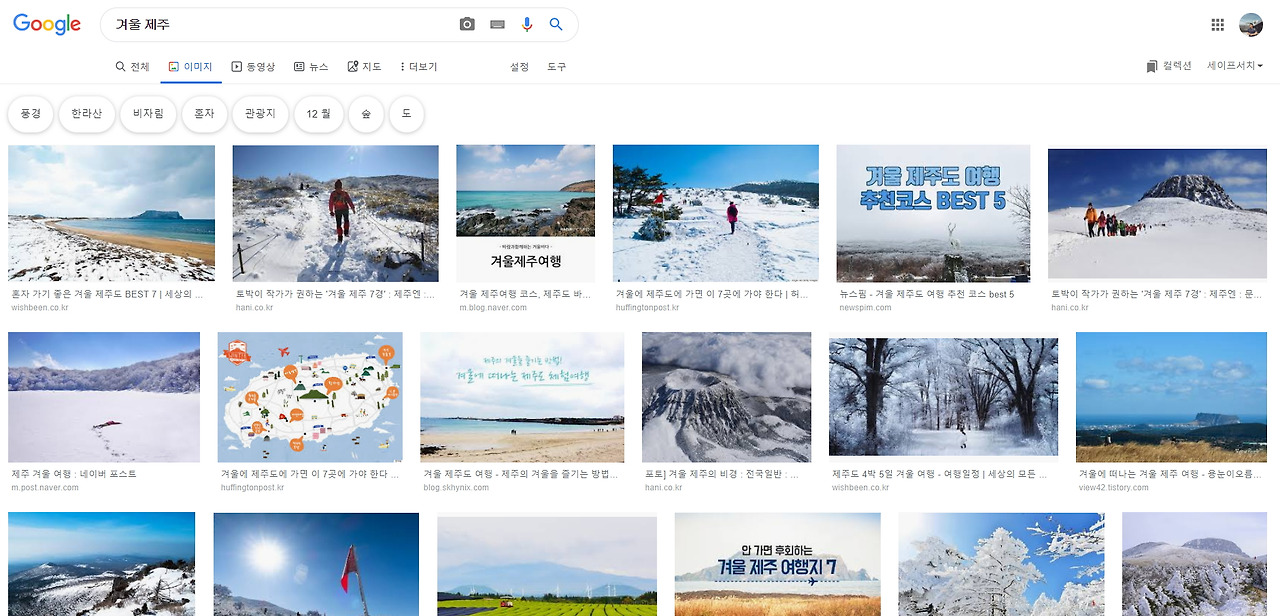Click the magnifying glass to run the search

[556, 24]
